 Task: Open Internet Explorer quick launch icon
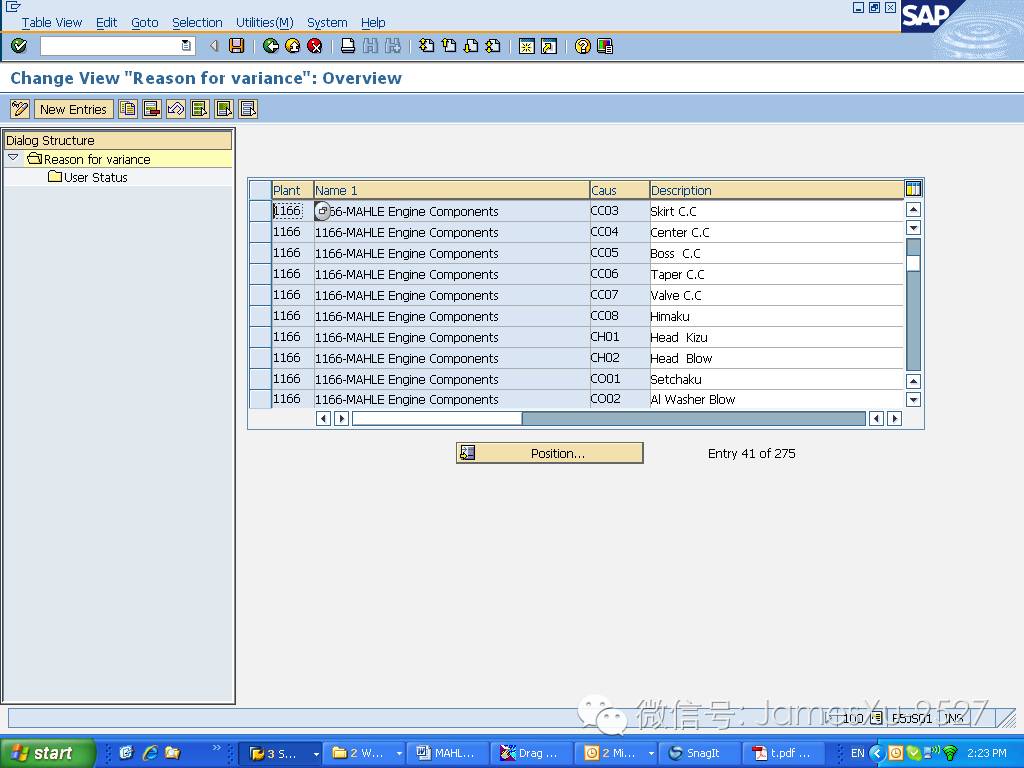[x=150, y=753]
